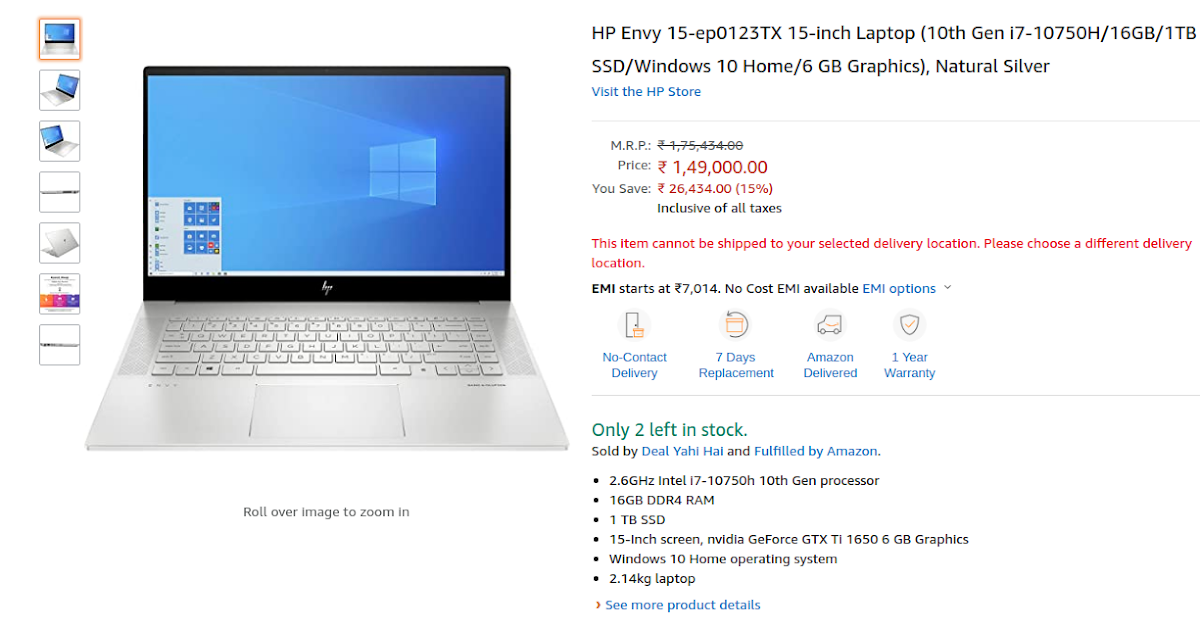This screenshot has height=630, width=1200.
Task: Select the last thin side-view thumbnail
Action: click(x=60, y=345)
